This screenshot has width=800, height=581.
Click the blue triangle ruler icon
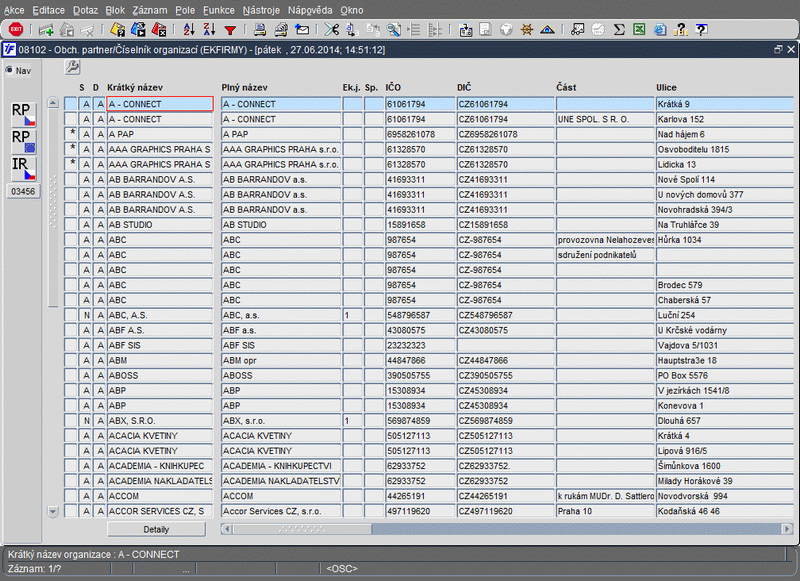click(547, 30)
